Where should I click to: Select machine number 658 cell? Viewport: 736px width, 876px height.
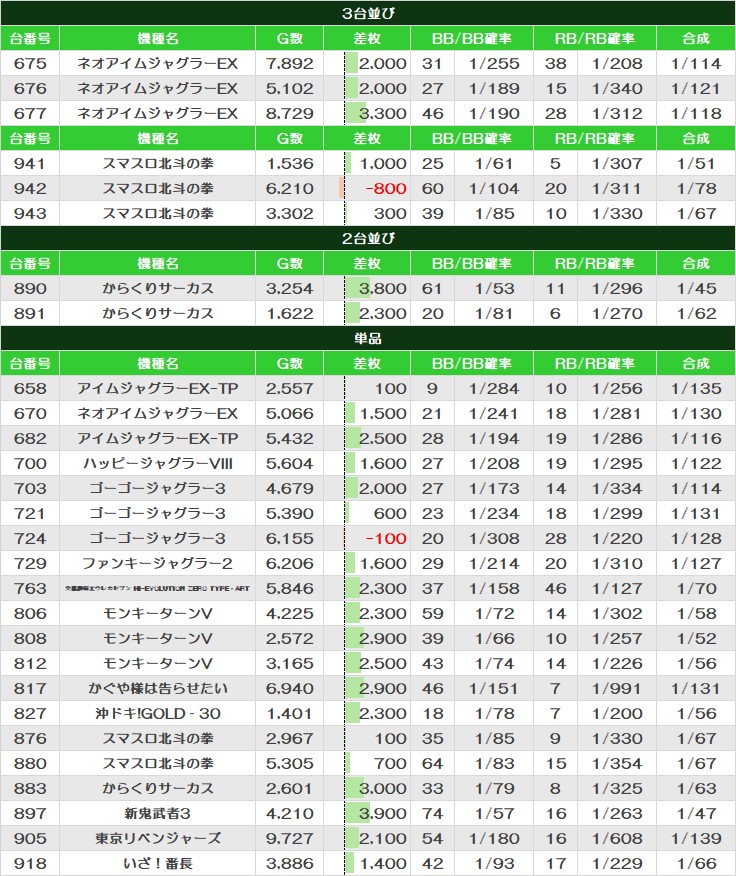tap(30, 388)
